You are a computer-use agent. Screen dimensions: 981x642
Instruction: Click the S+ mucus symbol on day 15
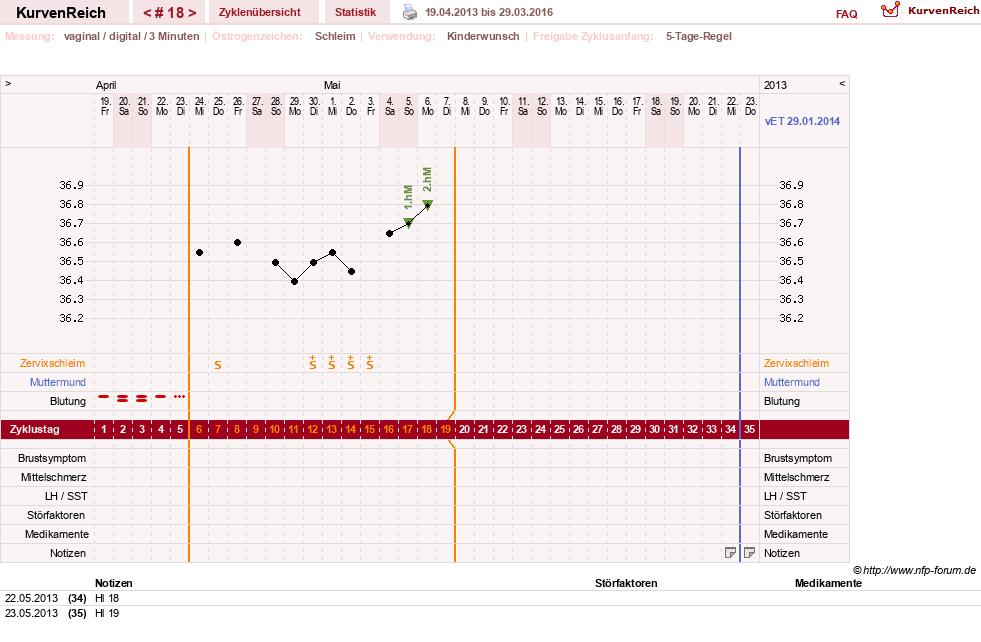(370, 362)
